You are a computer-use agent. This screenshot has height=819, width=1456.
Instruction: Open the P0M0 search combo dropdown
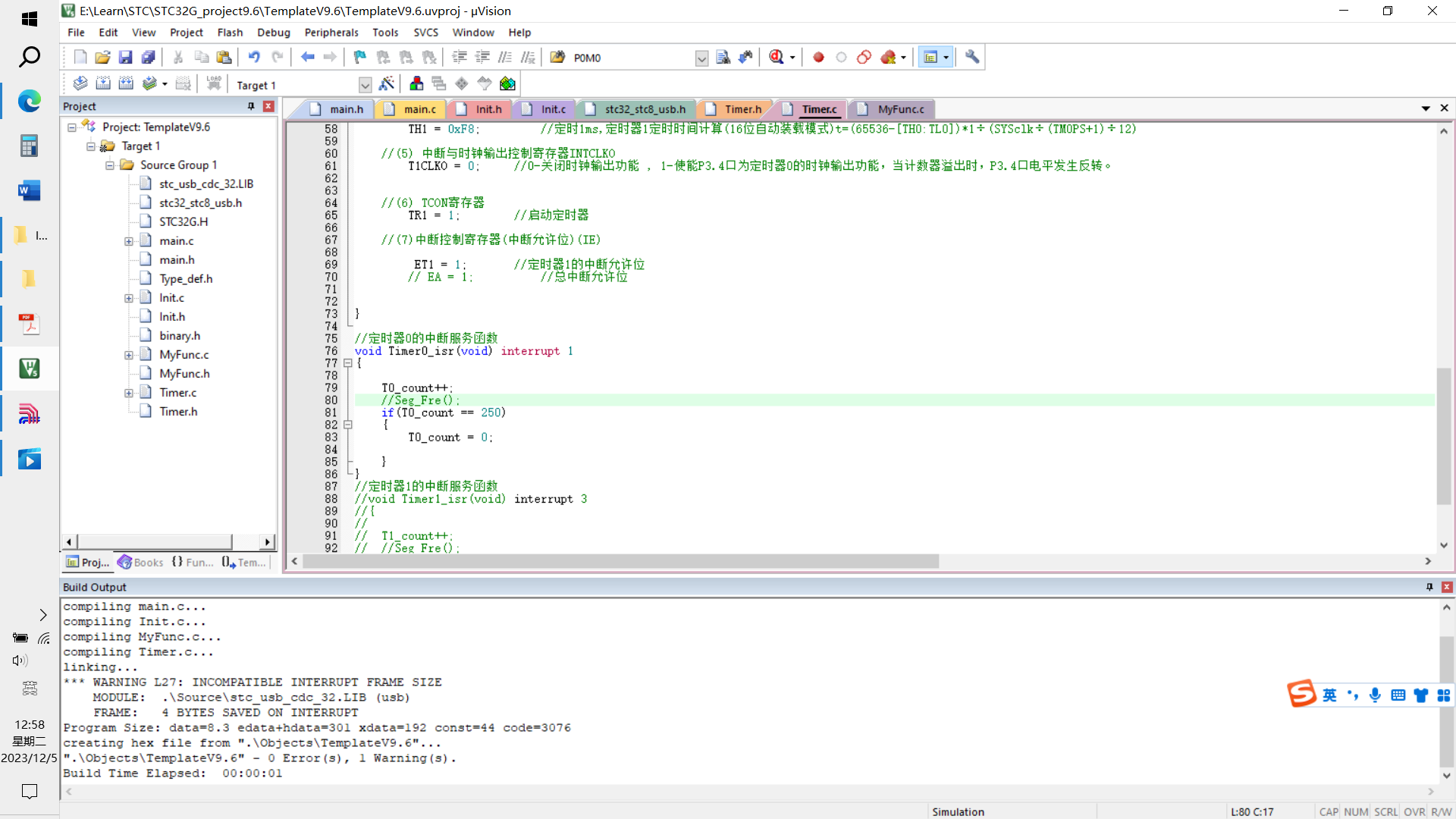pos(701,58)
